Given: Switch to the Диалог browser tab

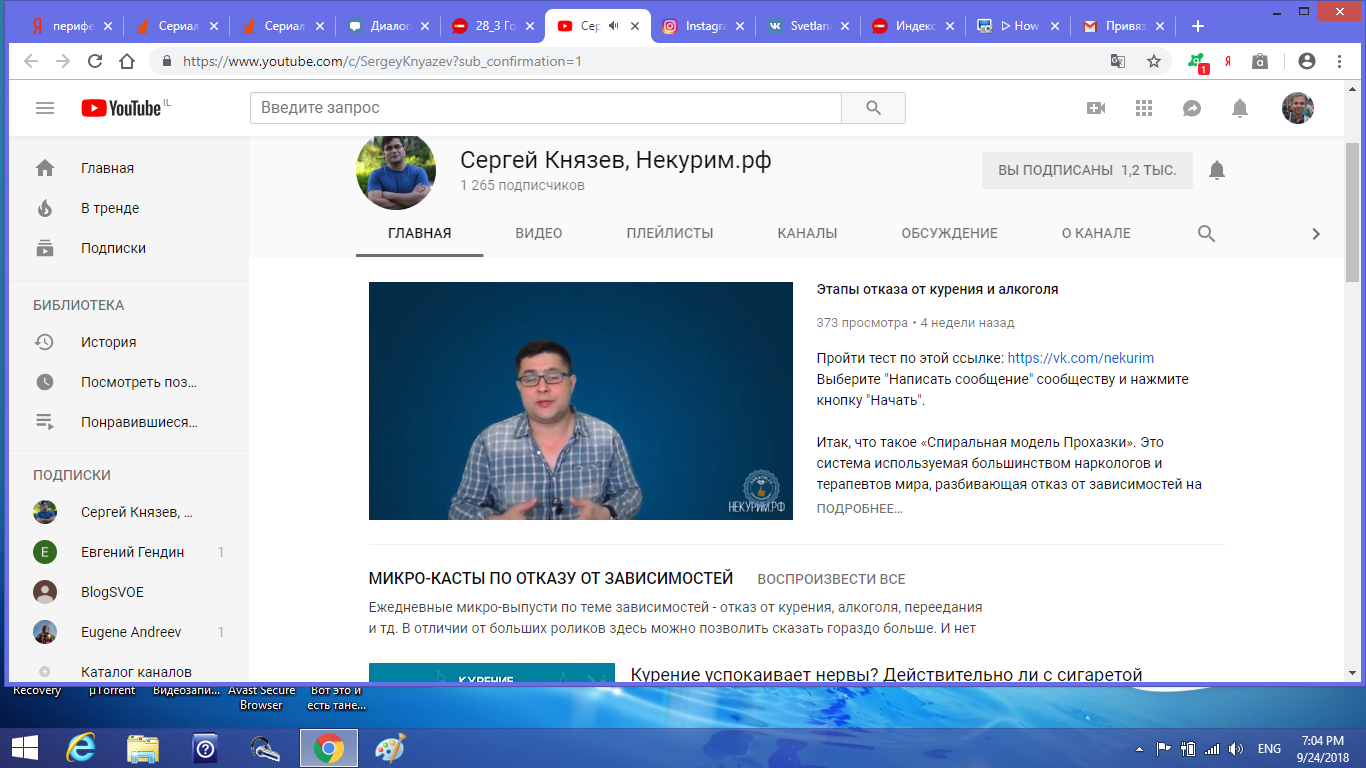Looking at the screenshot, I should (x=389, y=26).
